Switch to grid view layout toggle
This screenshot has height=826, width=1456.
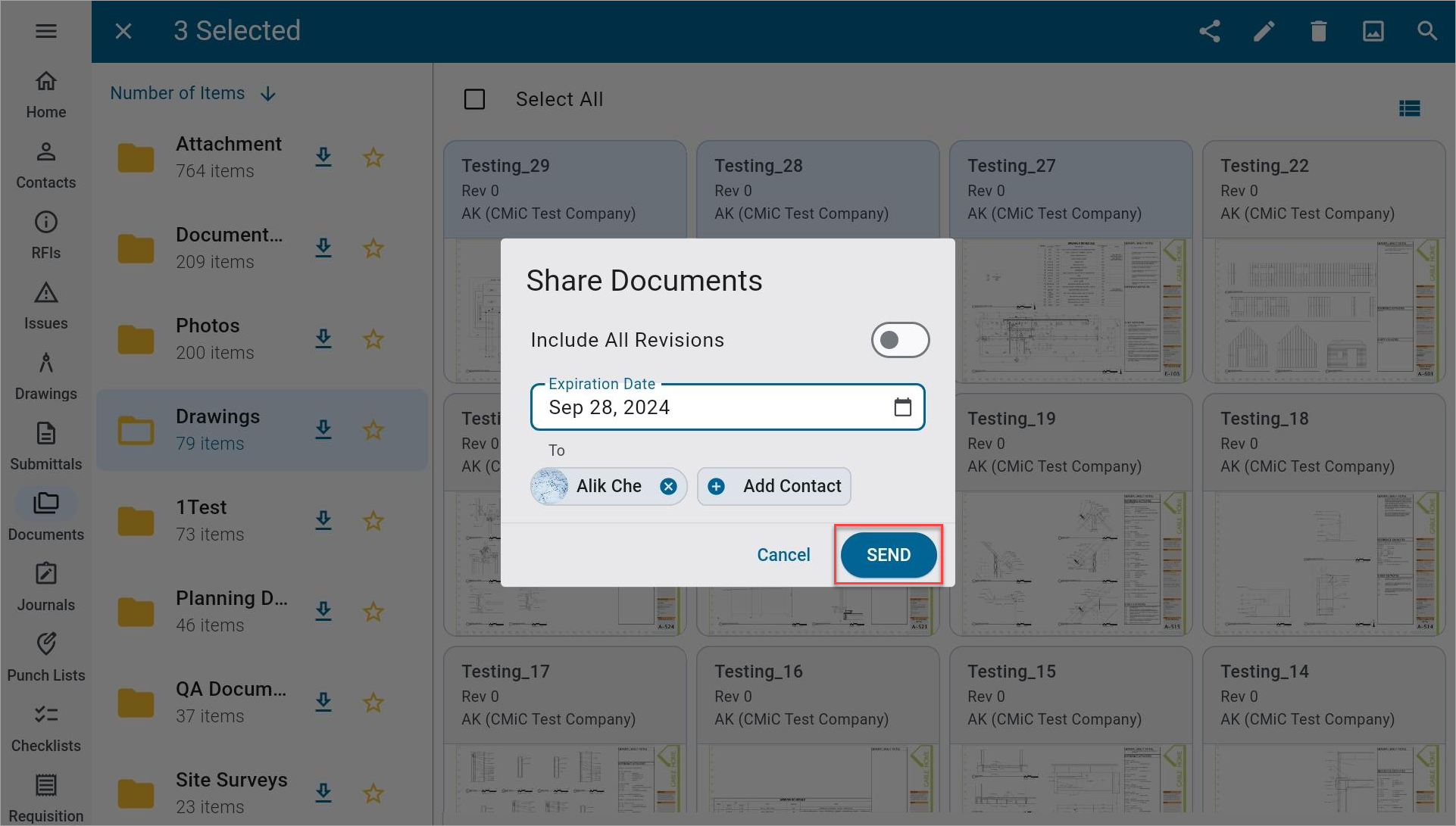click(x=1411, y=108)
